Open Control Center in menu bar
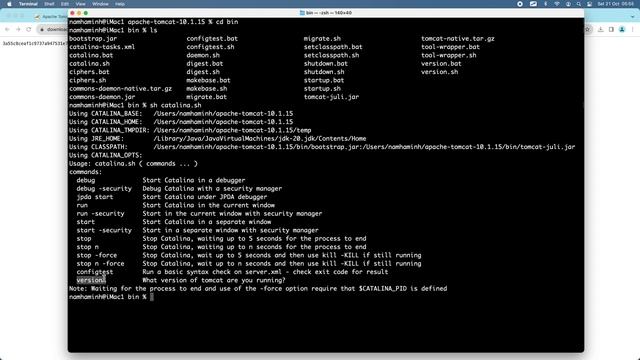The width and height of the screenshot is (640, 360). pos(589,4)
